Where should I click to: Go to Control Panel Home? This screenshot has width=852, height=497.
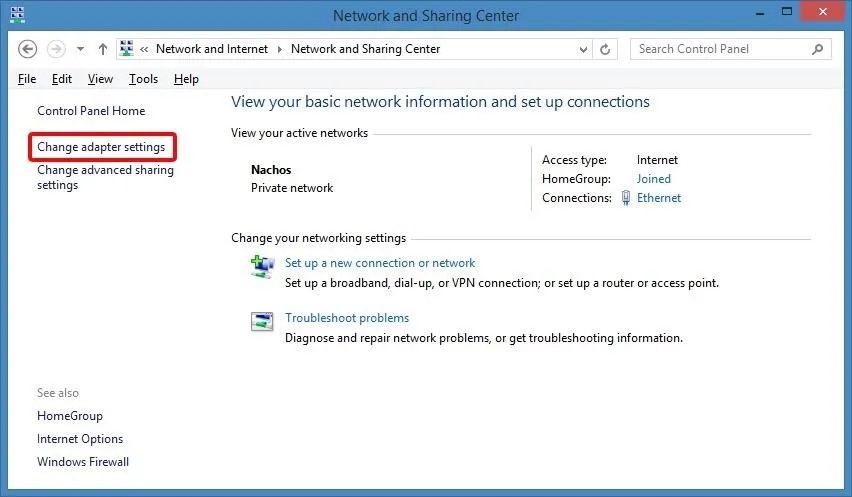click(91, 111)
